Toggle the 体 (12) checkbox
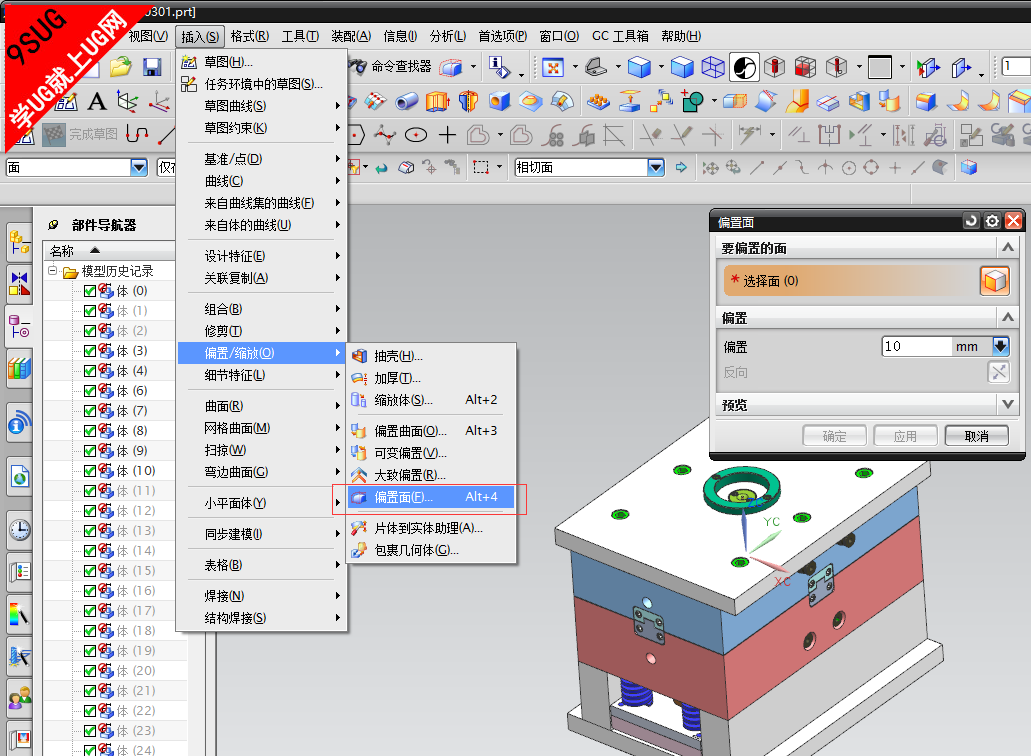Viewport: 1031px width, 756px height. click(x=90, y=511)
